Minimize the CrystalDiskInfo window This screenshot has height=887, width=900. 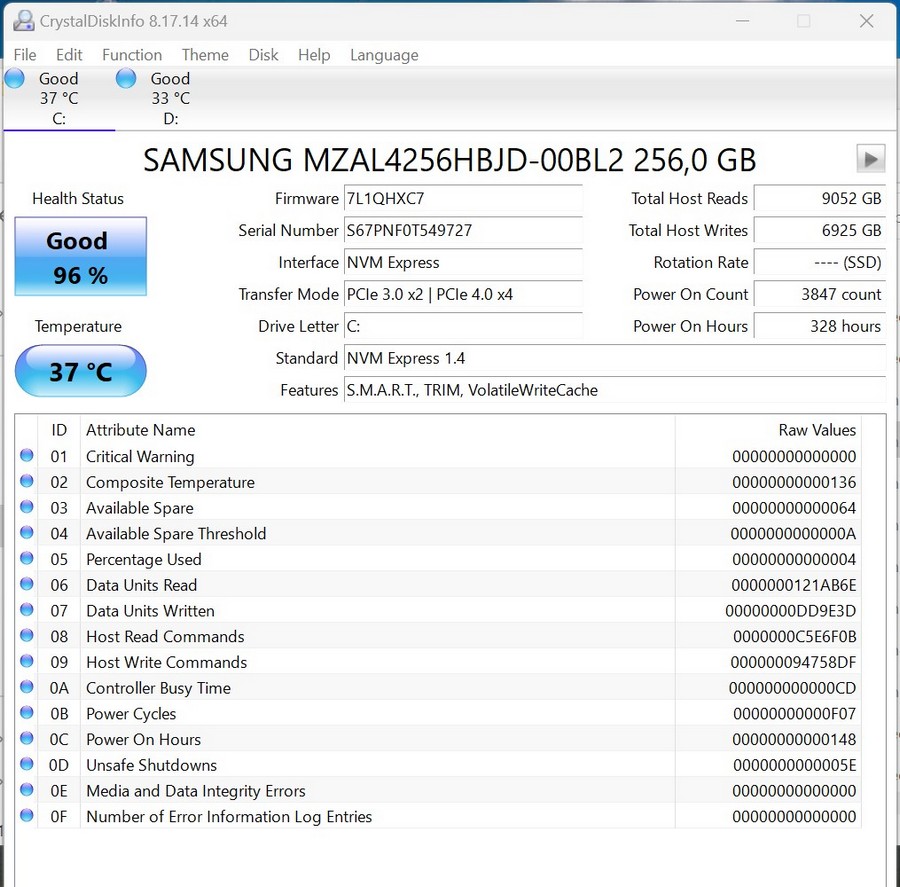tap(742, 21)
